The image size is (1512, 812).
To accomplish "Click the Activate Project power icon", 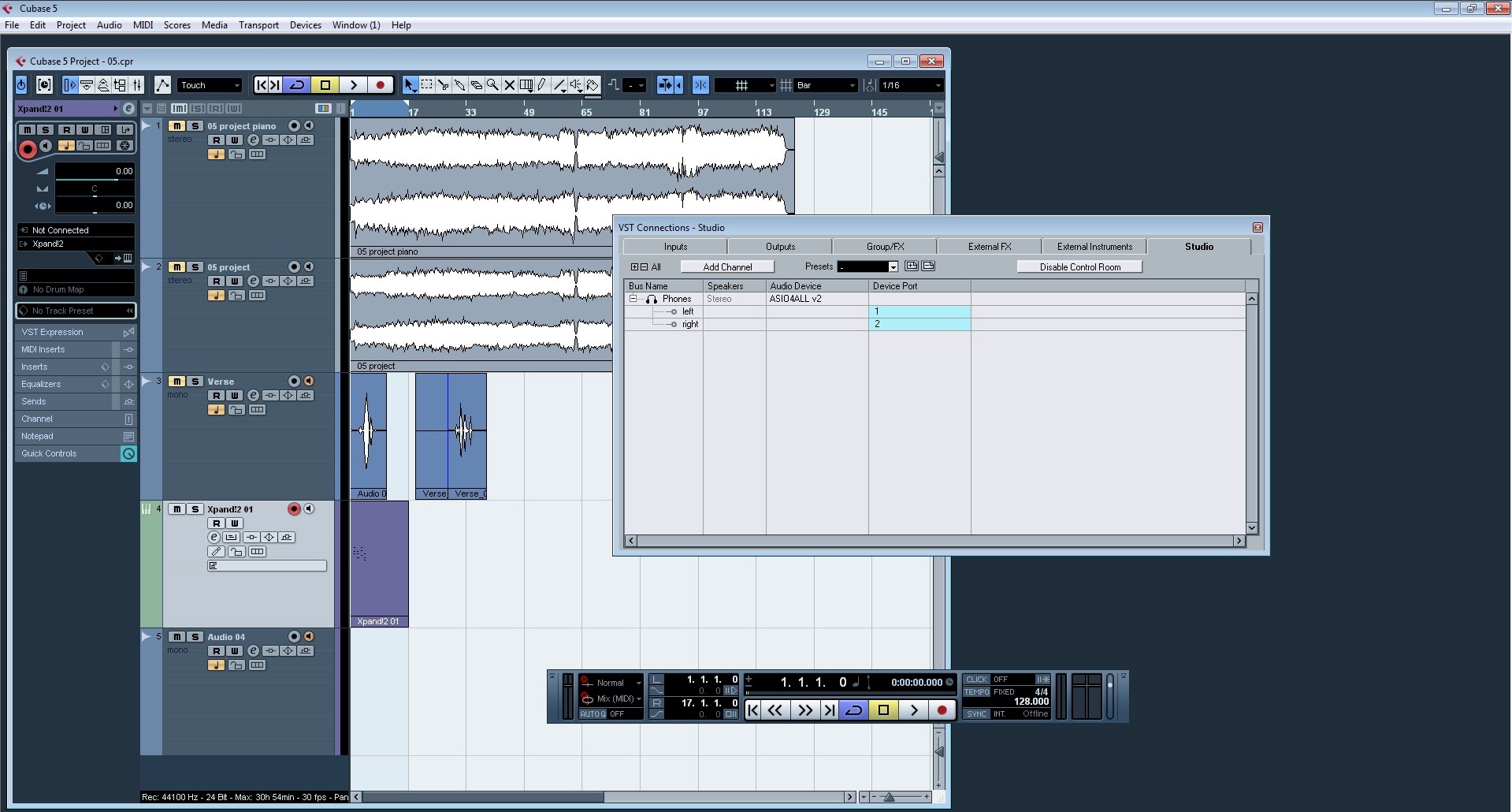I will point(21,85).
